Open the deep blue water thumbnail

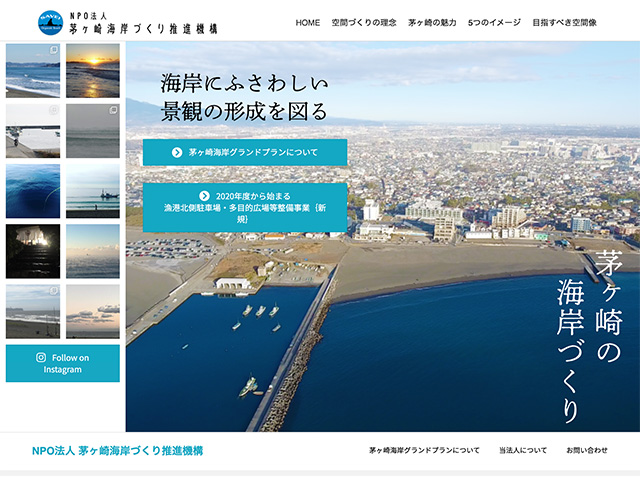click(x=33, y=191)
